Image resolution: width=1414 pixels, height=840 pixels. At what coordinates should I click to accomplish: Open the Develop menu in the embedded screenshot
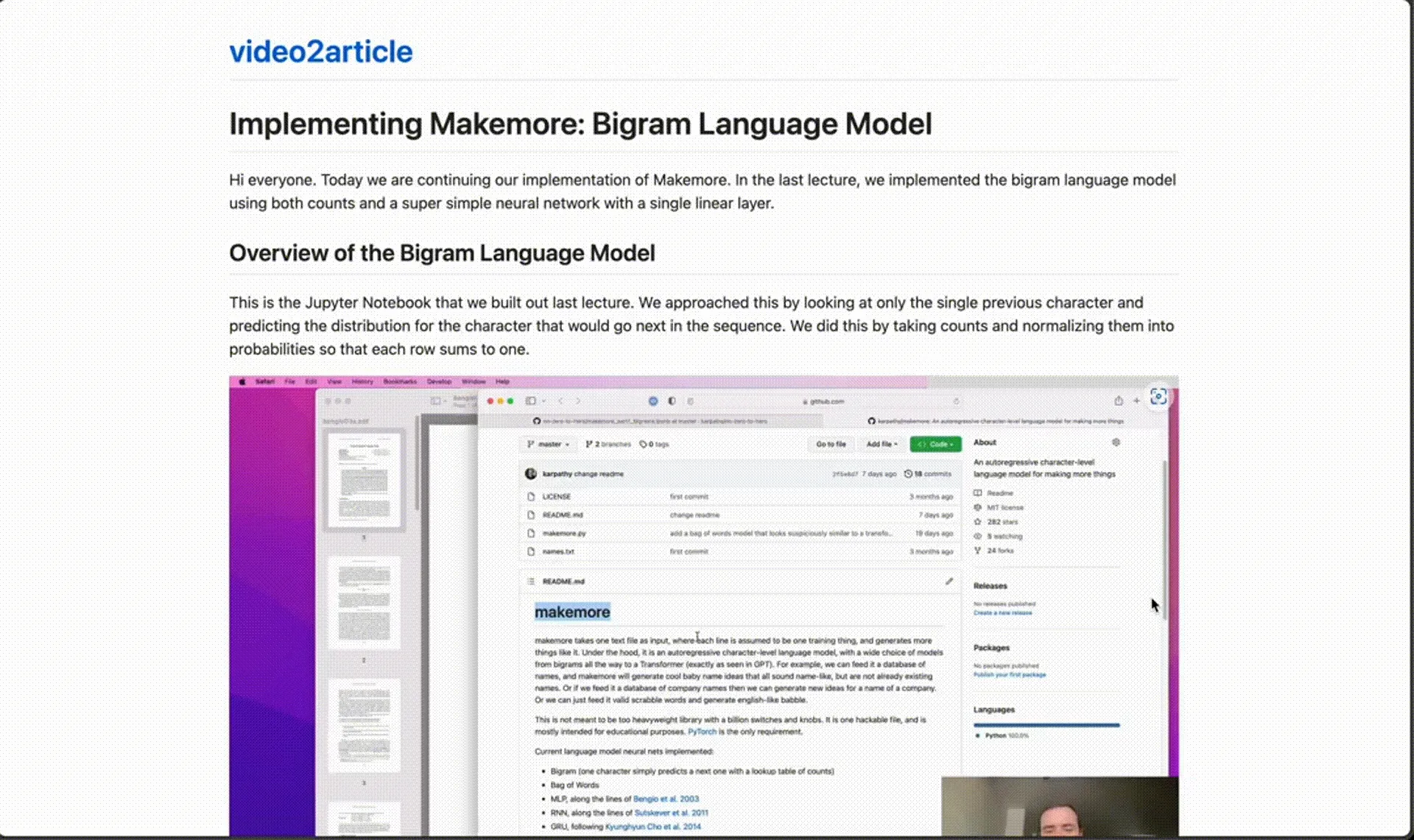click(439, 381)
